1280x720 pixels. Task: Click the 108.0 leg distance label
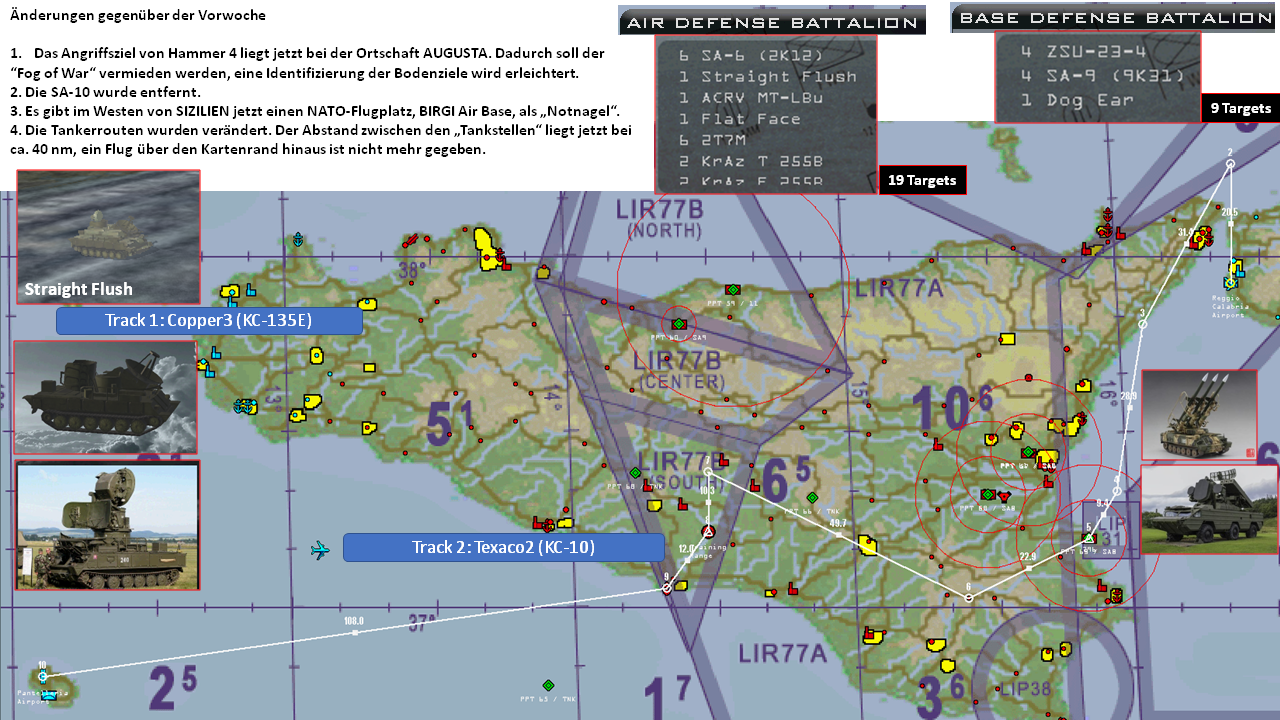353,621
